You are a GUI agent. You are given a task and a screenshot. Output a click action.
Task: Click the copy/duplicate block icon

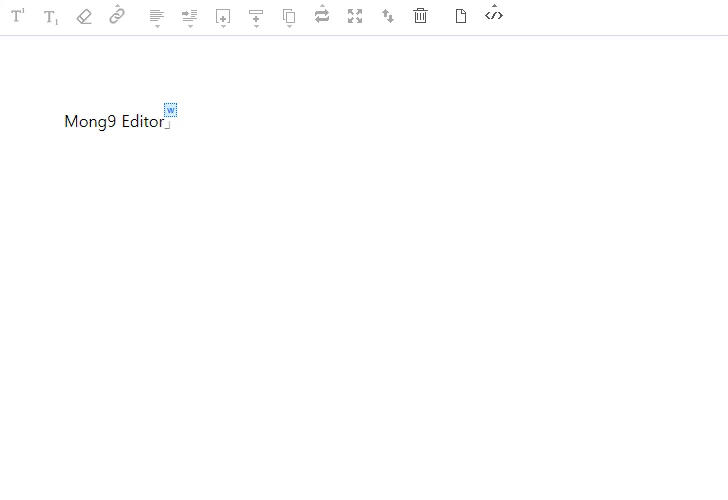(289, 17)
